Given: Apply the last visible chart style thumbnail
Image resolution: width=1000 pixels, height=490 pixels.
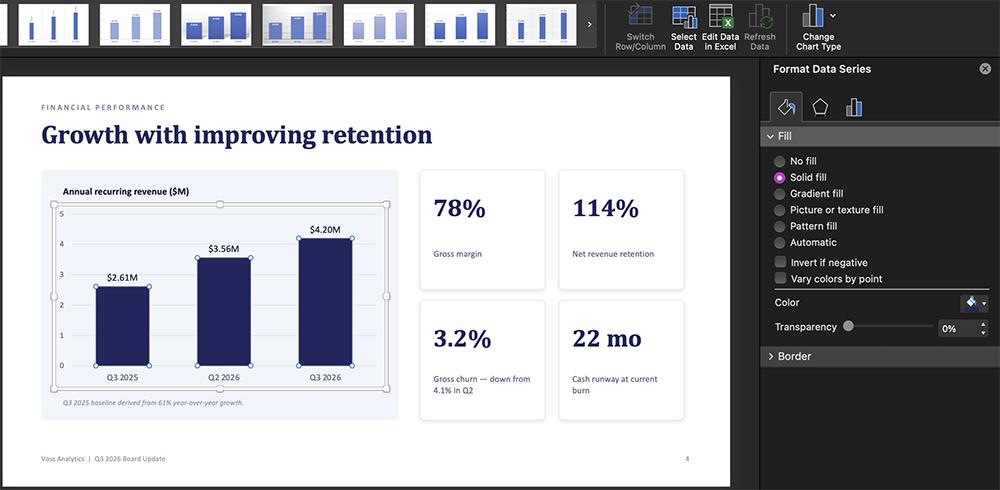Looking at the screenshot, I should point(541,24).
